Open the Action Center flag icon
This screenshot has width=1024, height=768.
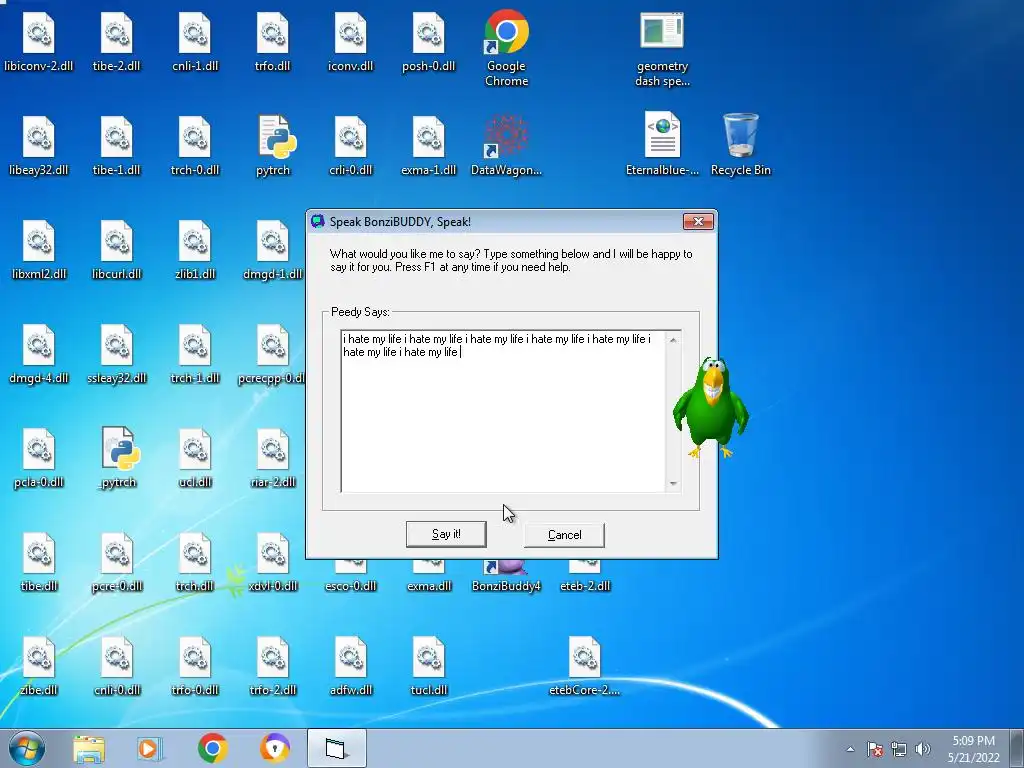[874, 749]
